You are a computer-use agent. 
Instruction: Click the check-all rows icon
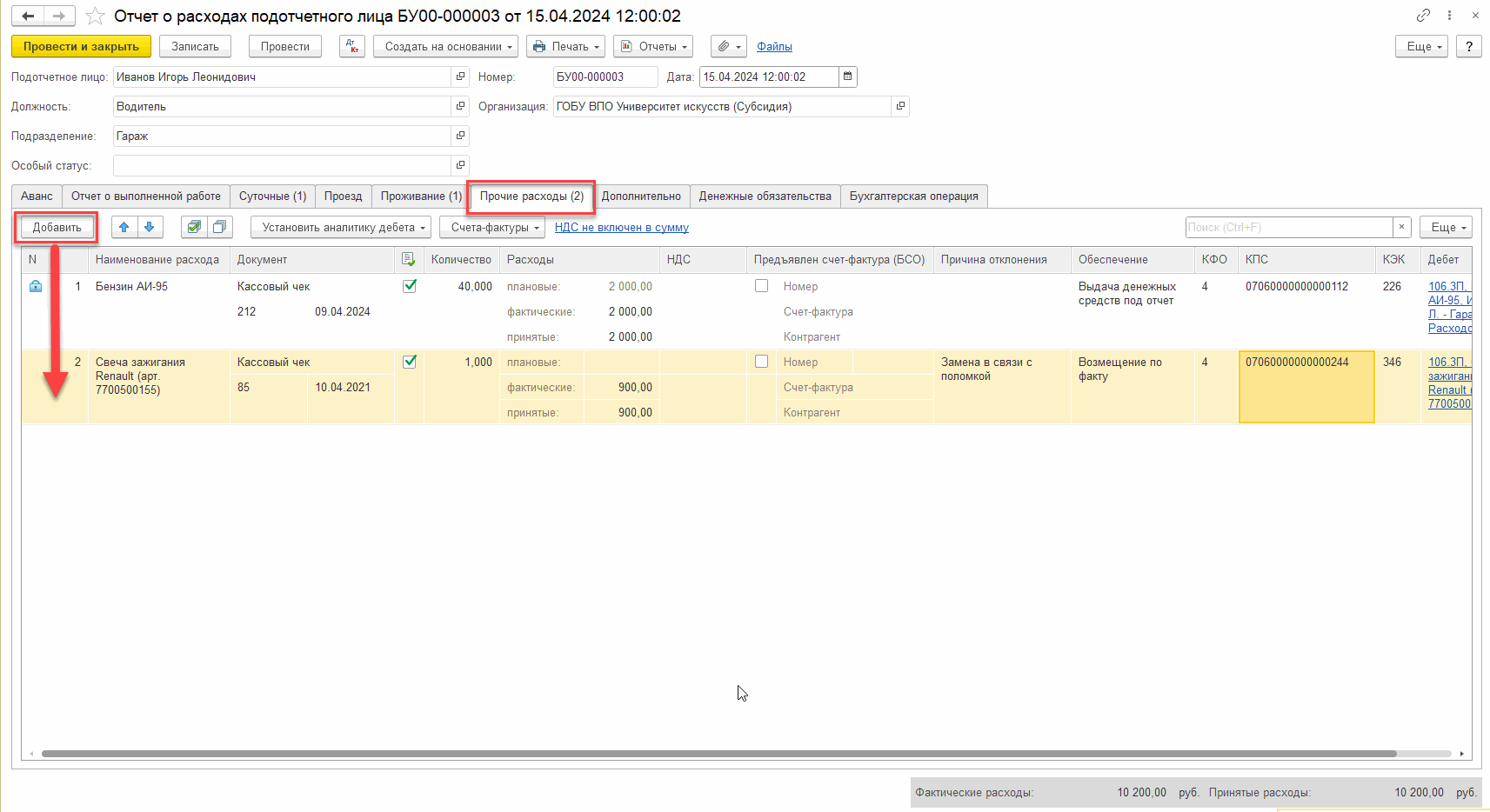194,227
